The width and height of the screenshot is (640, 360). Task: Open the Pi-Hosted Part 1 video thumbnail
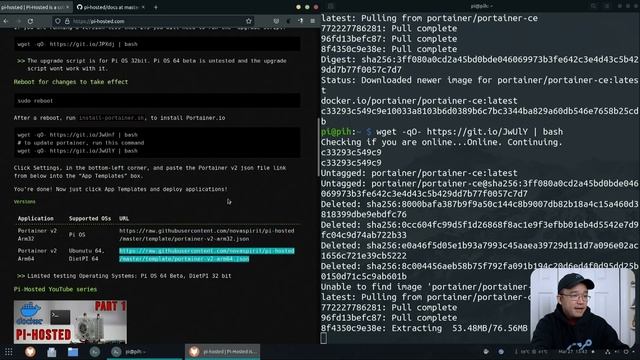pos(70,322)
